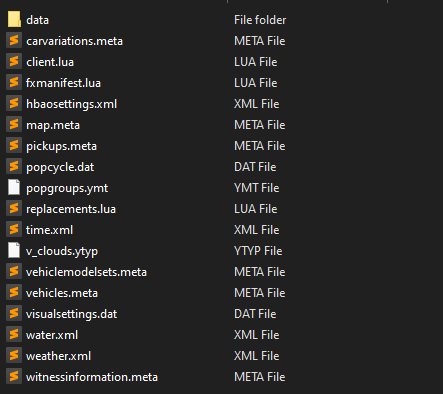Click the File folder type label
This screenshot has height=394, width=443.
coord(260,20)
